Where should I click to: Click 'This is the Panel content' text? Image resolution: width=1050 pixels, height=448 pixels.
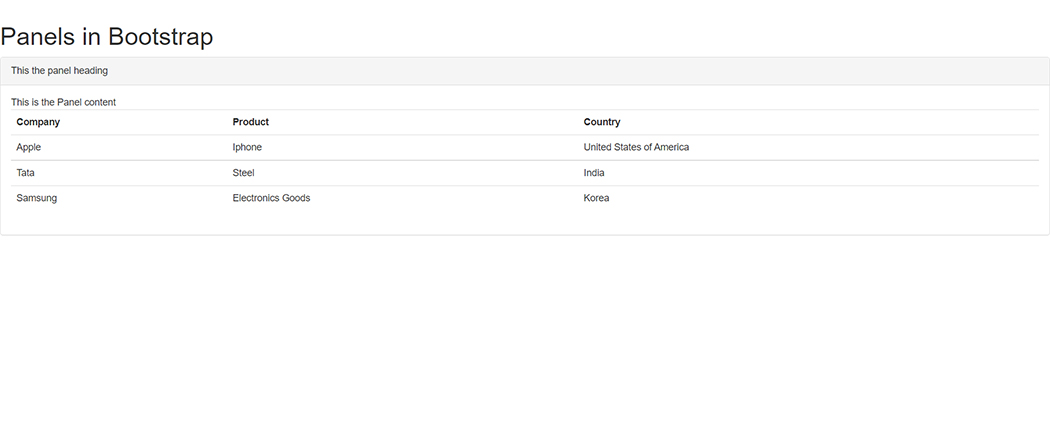[x=63, y=102]
